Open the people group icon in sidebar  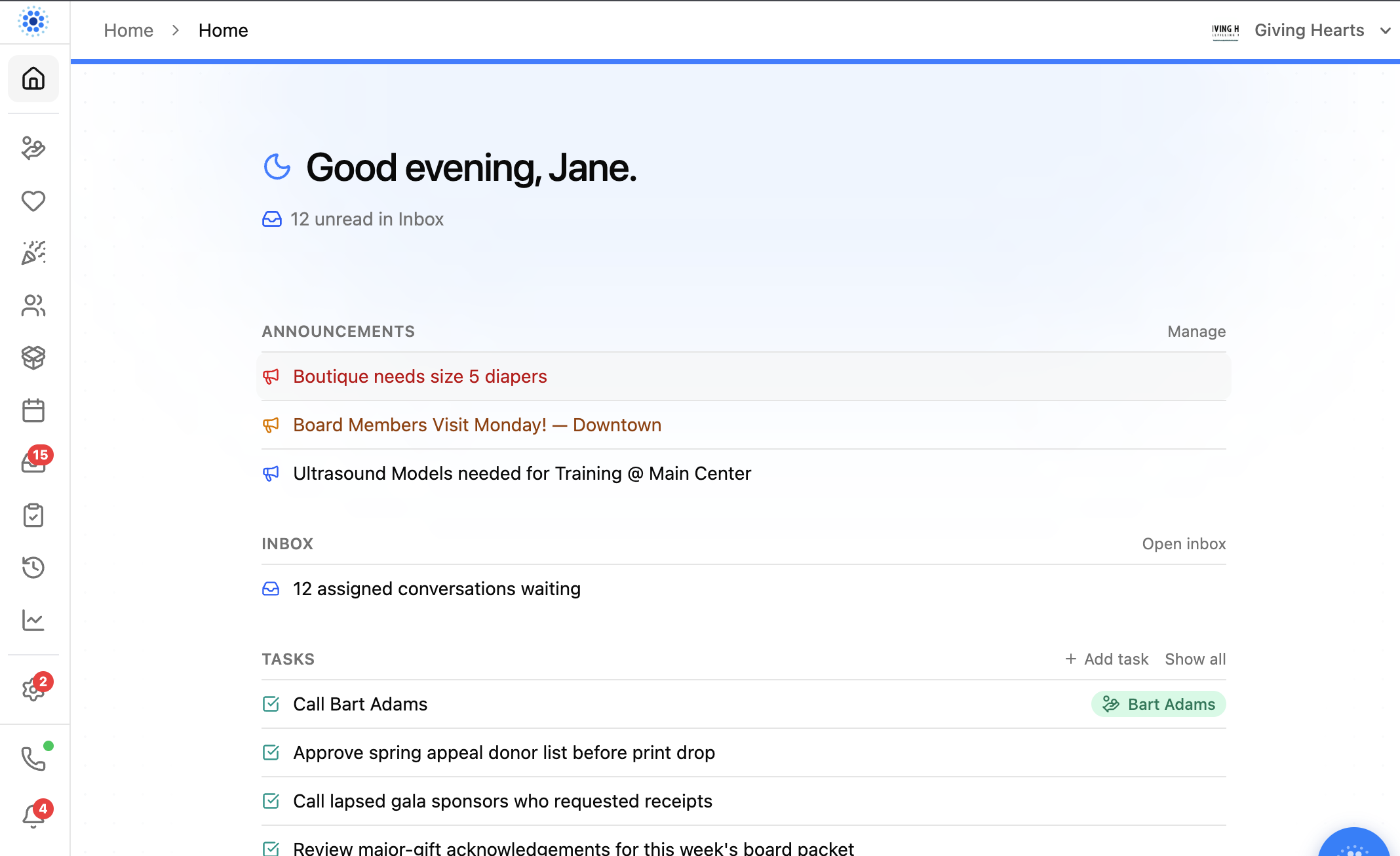pos(33,305)
